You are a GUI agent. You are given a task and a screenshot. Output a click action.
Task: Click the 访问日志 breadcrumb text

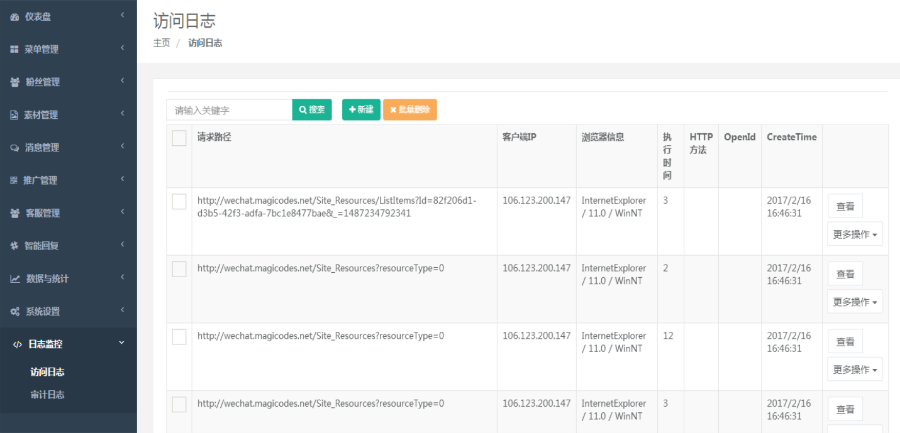[205, 42]
